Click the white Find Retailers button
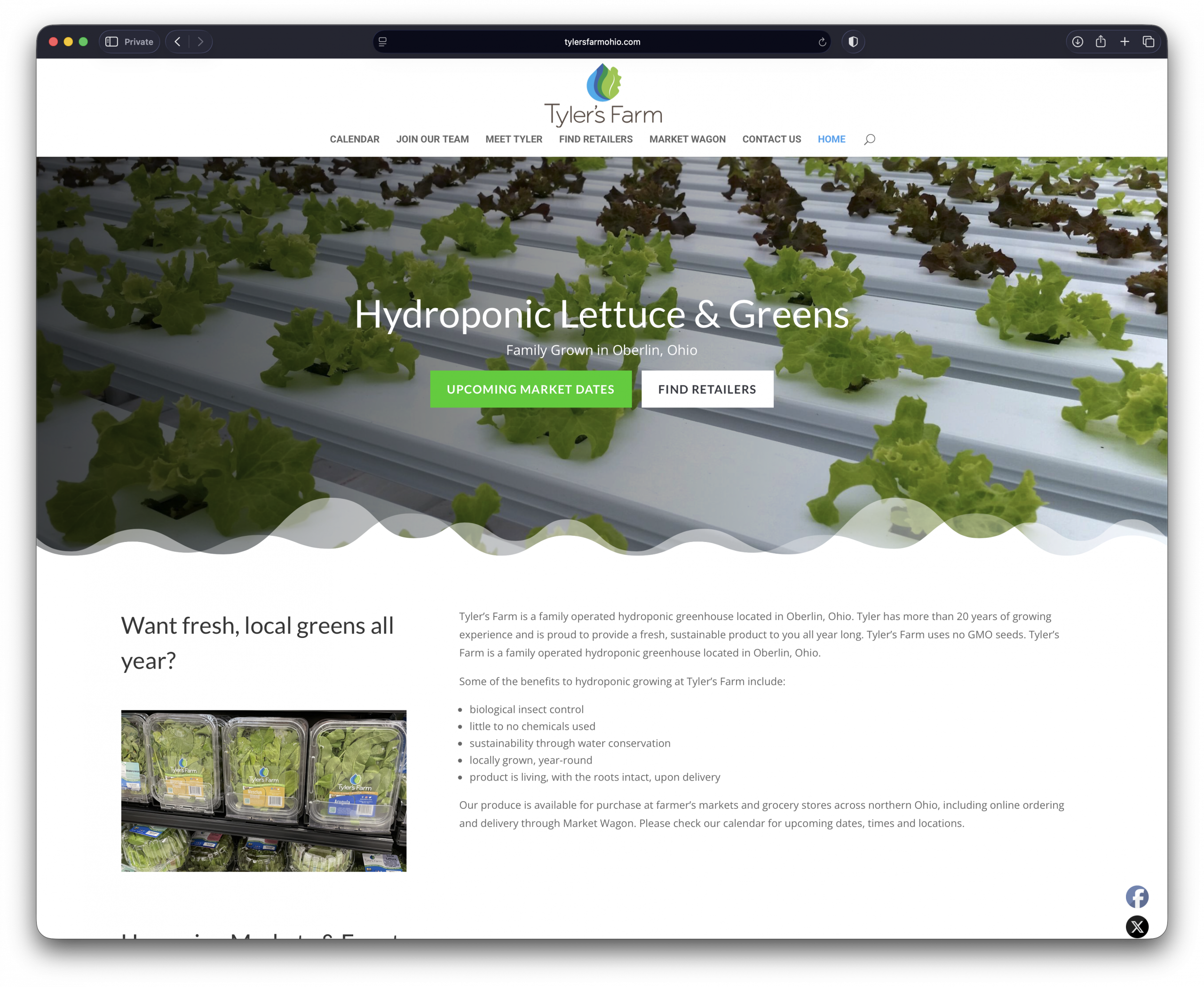The height and width of the screenshot is (987, 1204). coord(707,389)
